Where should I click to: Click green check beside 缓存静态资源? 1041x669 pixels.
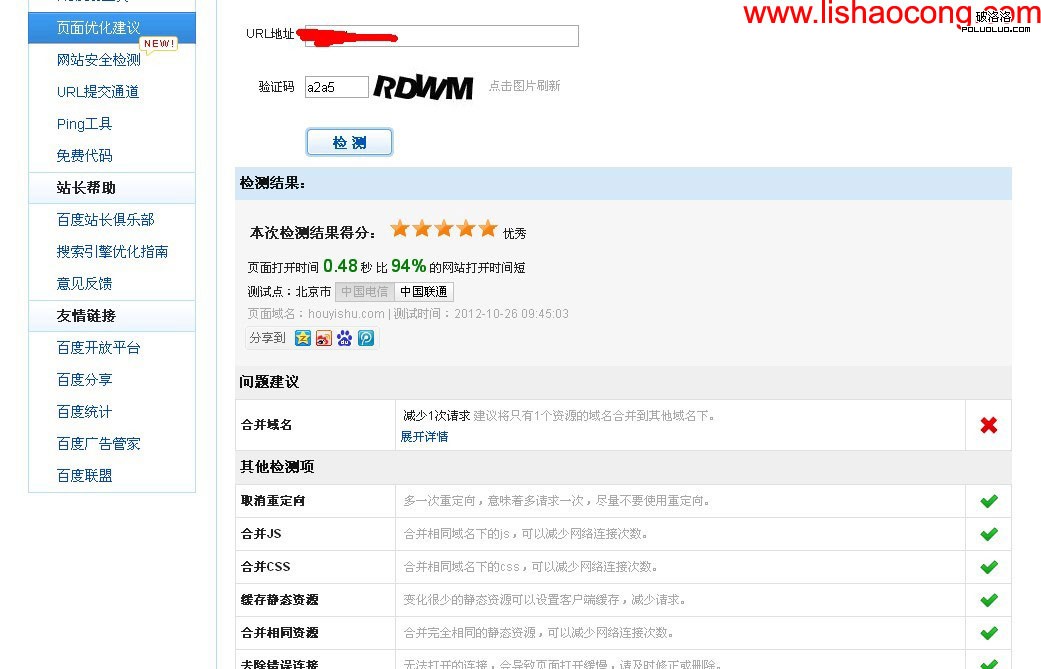987,599
